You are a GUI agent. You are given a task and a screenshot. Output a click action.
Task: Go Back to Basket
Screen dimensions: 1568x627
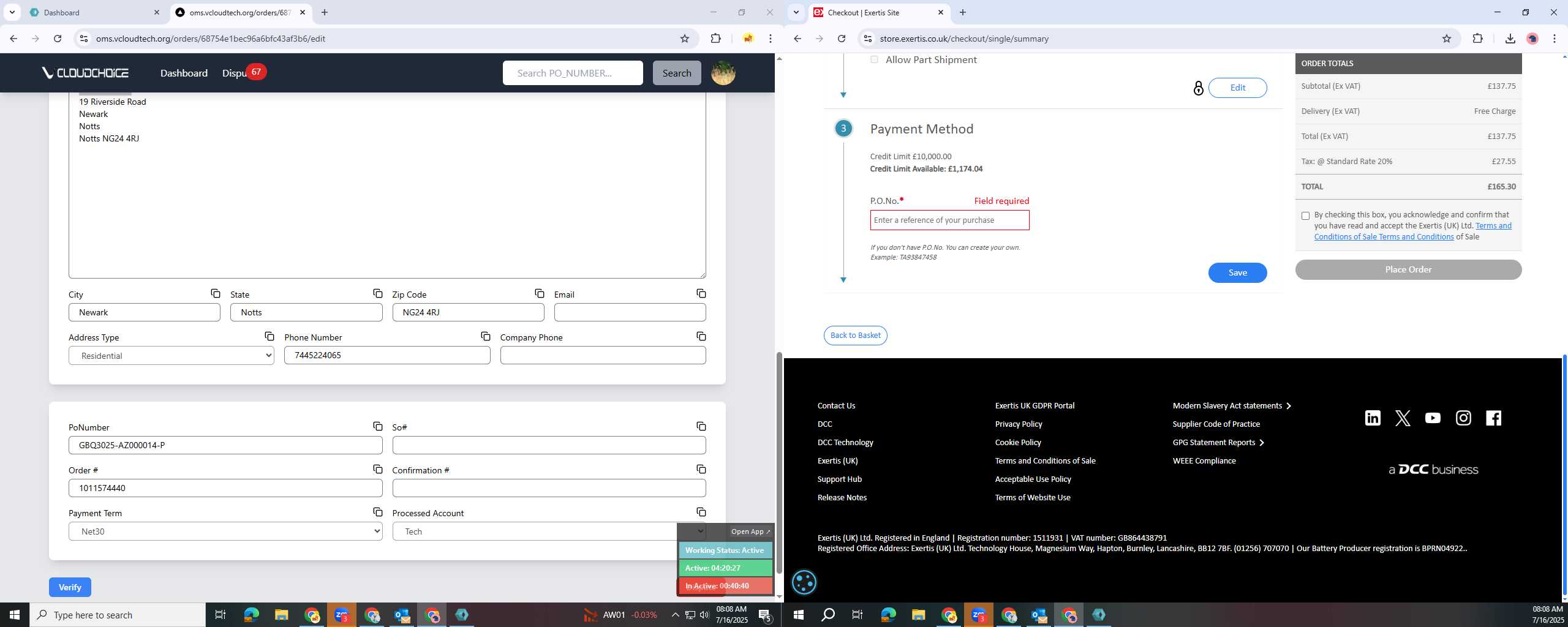click(x=855, y=335)
